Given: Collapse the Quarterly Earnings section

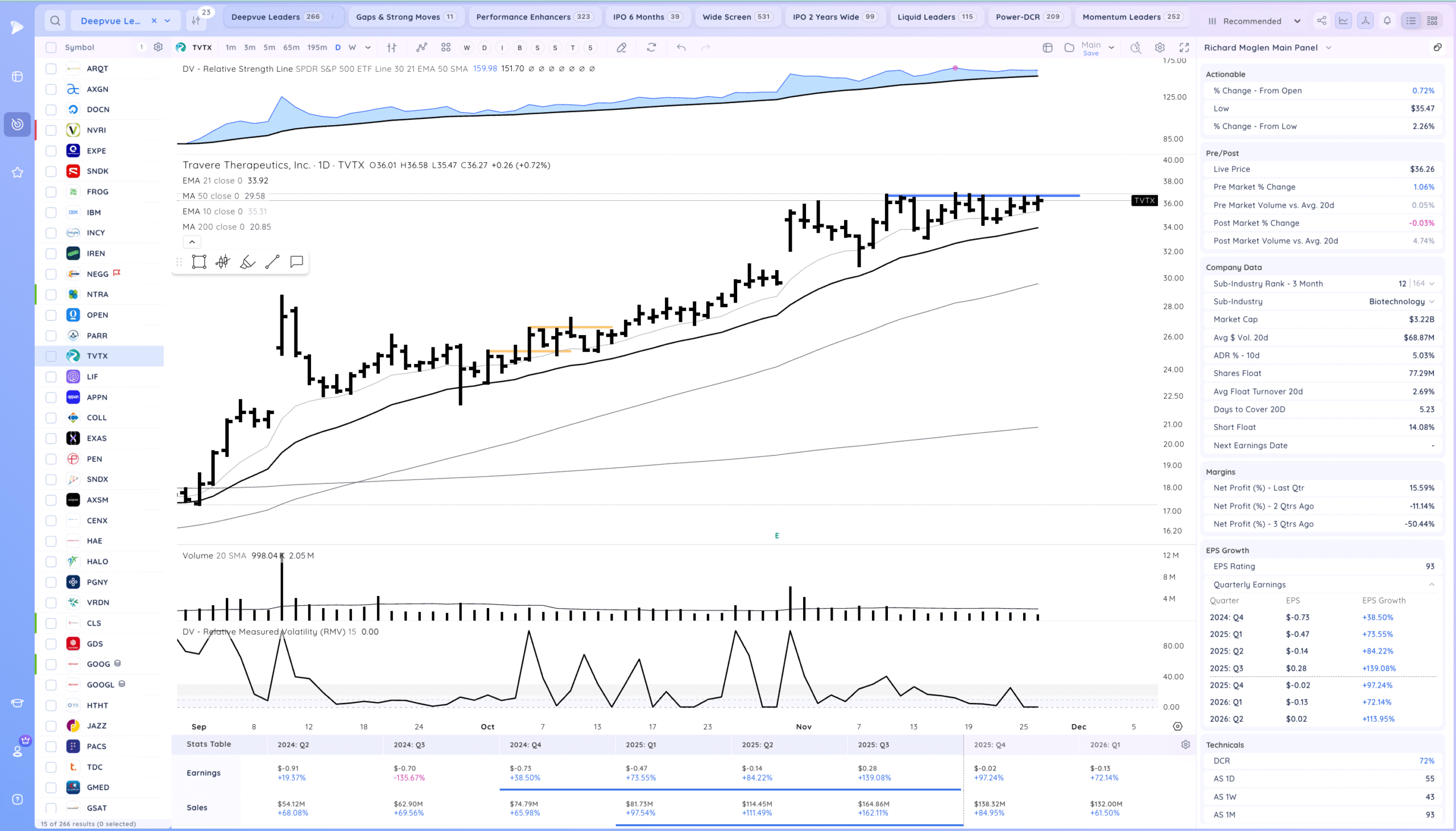Looking at the screenshot, I should (1432, 585).
